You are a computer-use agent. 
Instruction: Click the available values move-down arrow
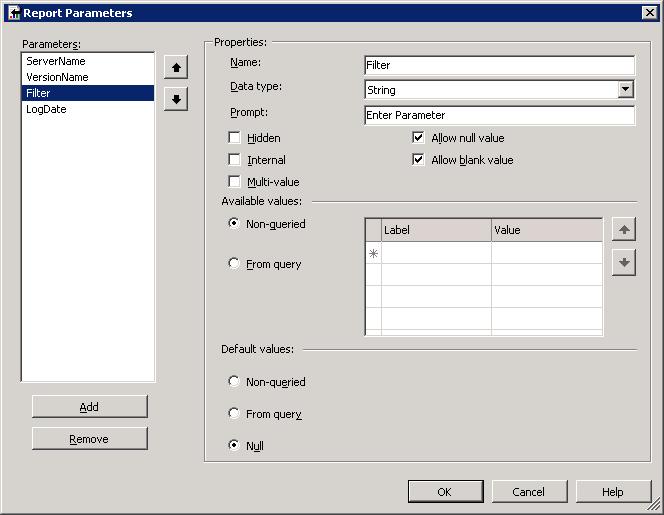[x=624, y=263]
